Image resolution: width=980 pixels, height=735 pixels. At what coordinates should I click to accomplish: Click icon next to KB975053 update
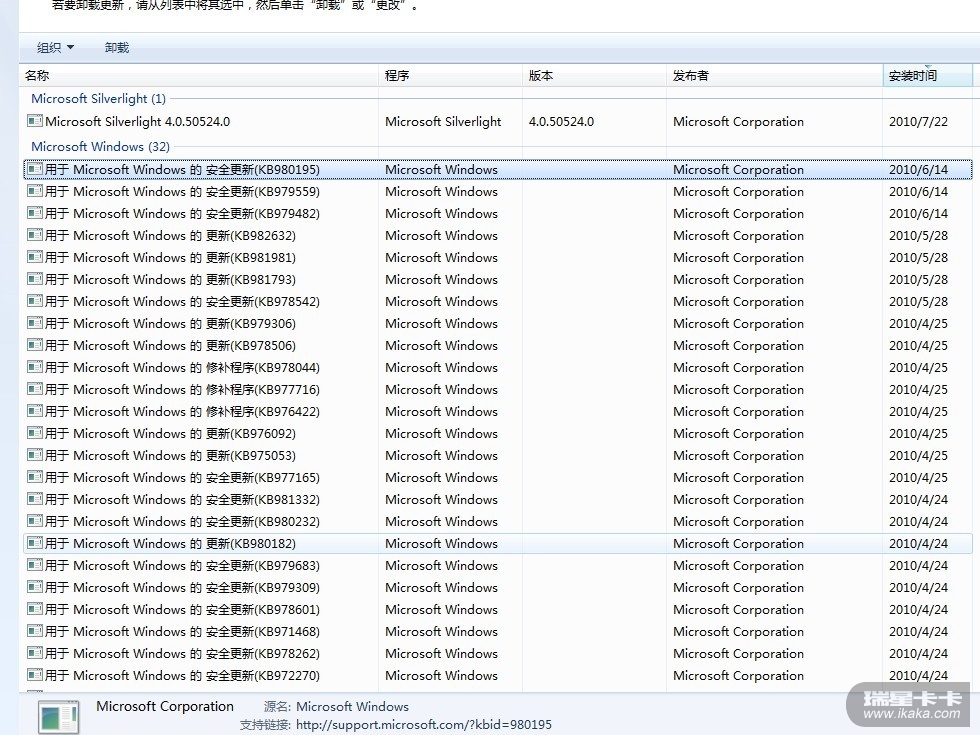35,455
